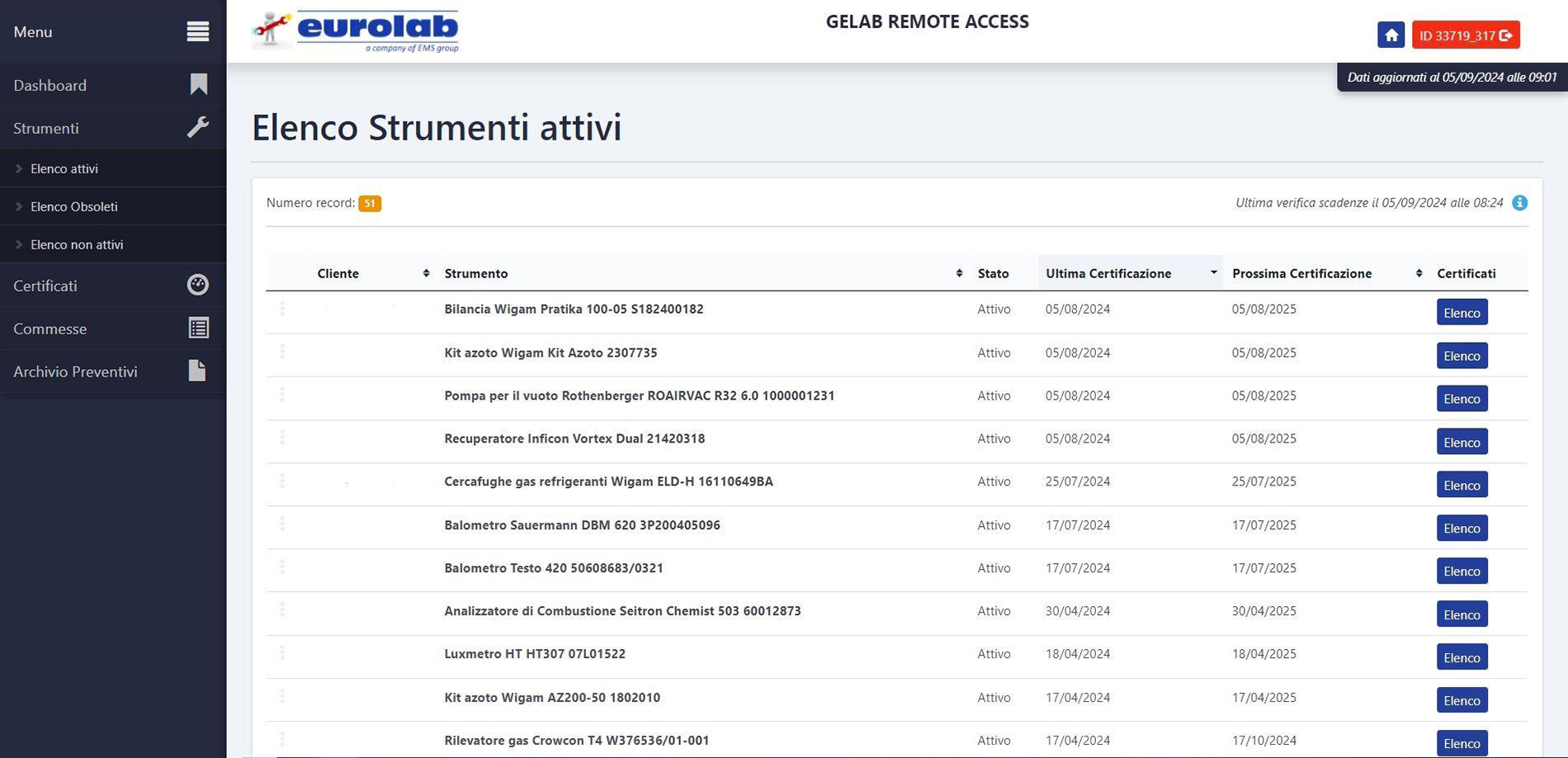Open Elenco for Luxmetro HT HT307
This screenshot has width=1568, height=758.
1462,657
